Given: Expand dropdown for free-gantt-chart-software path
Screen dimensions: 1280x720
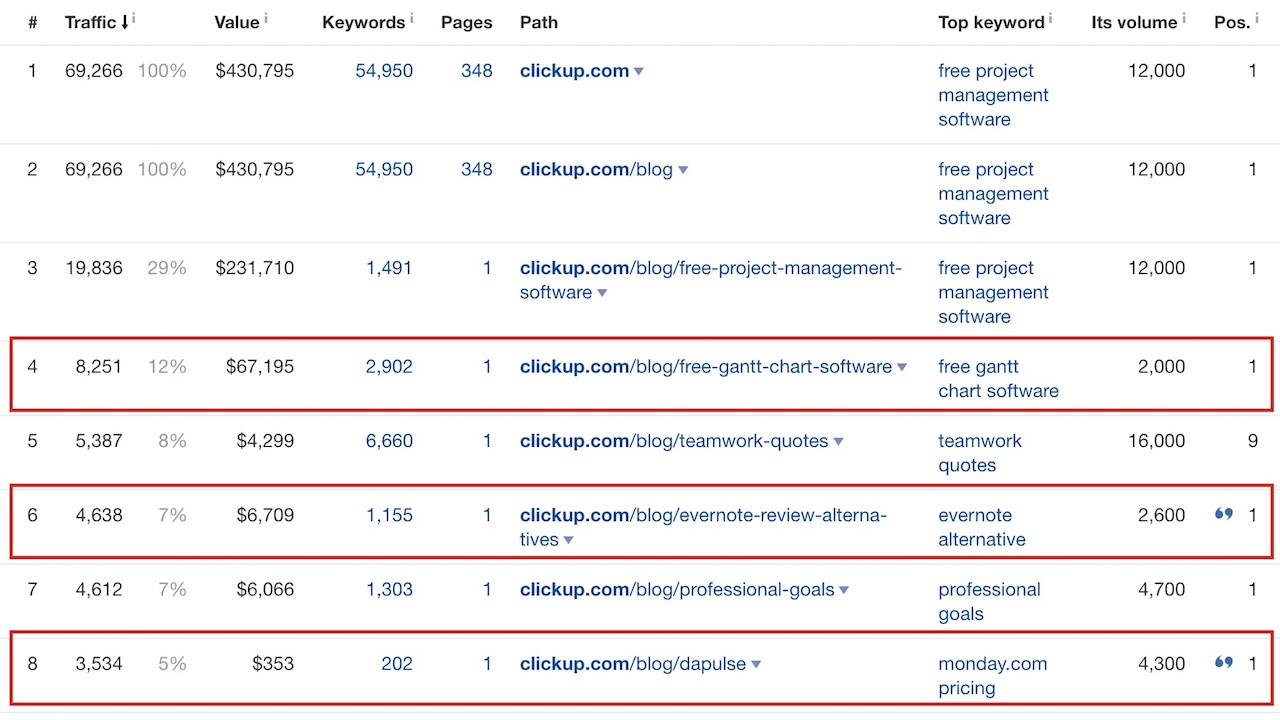Looking at the screenshot, I should (x=902, y=368).
